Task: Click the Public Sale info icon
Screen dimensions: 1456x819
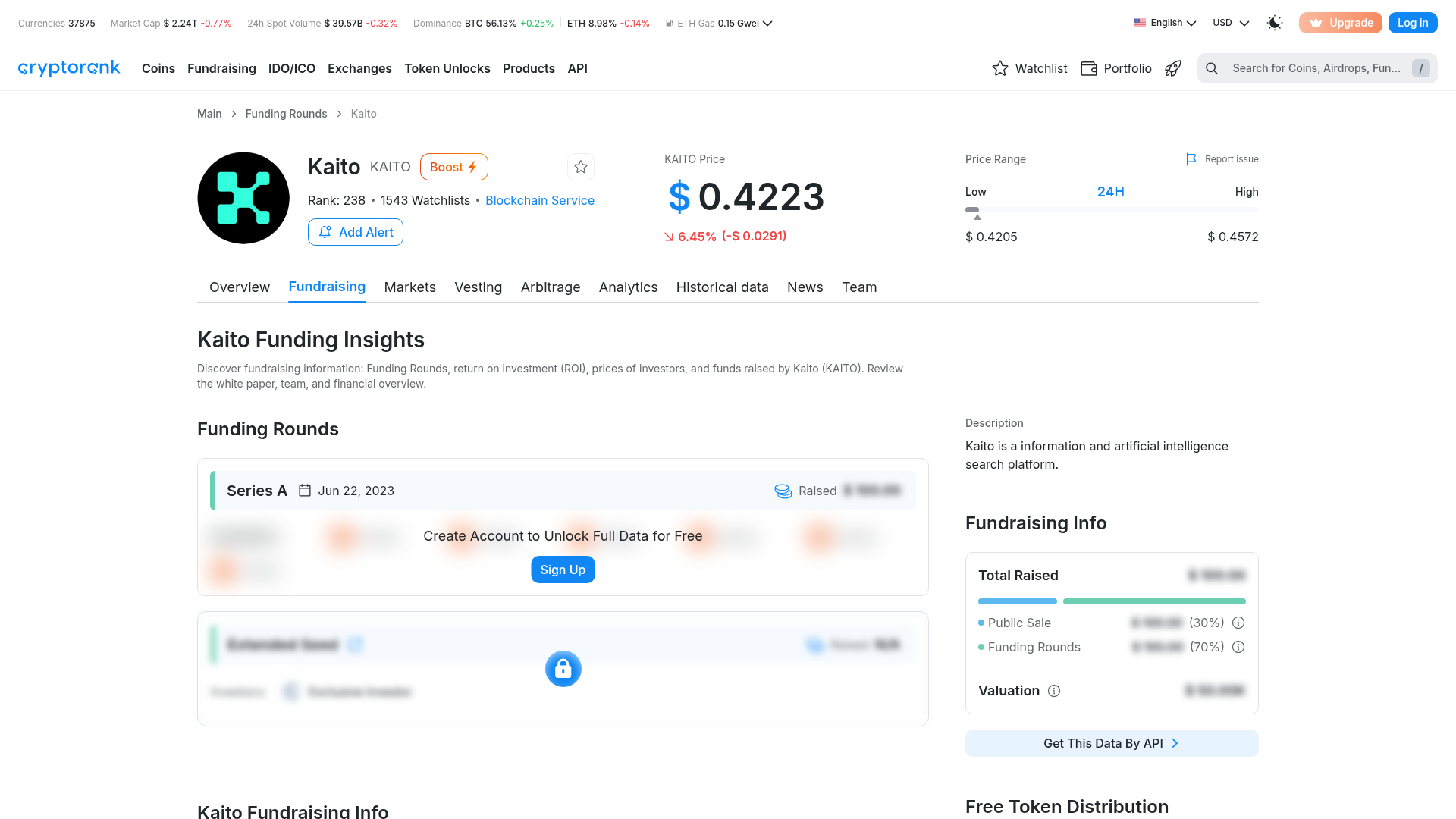Action: coord(1238,623)
